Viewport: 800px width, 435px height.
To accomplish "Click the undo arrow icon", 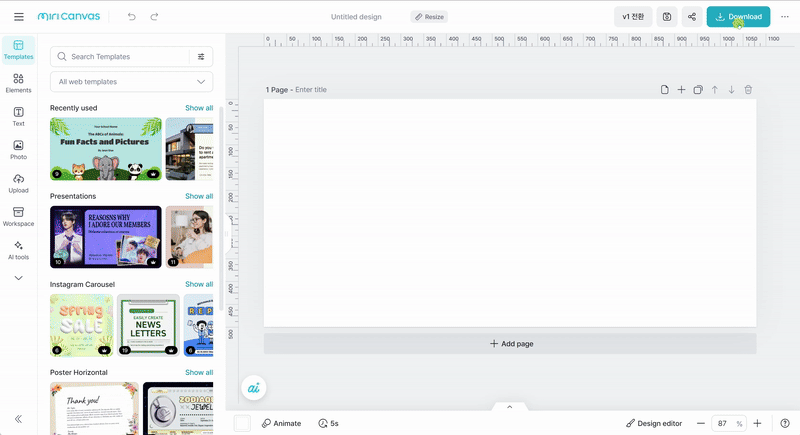I will tap(132, 17).
